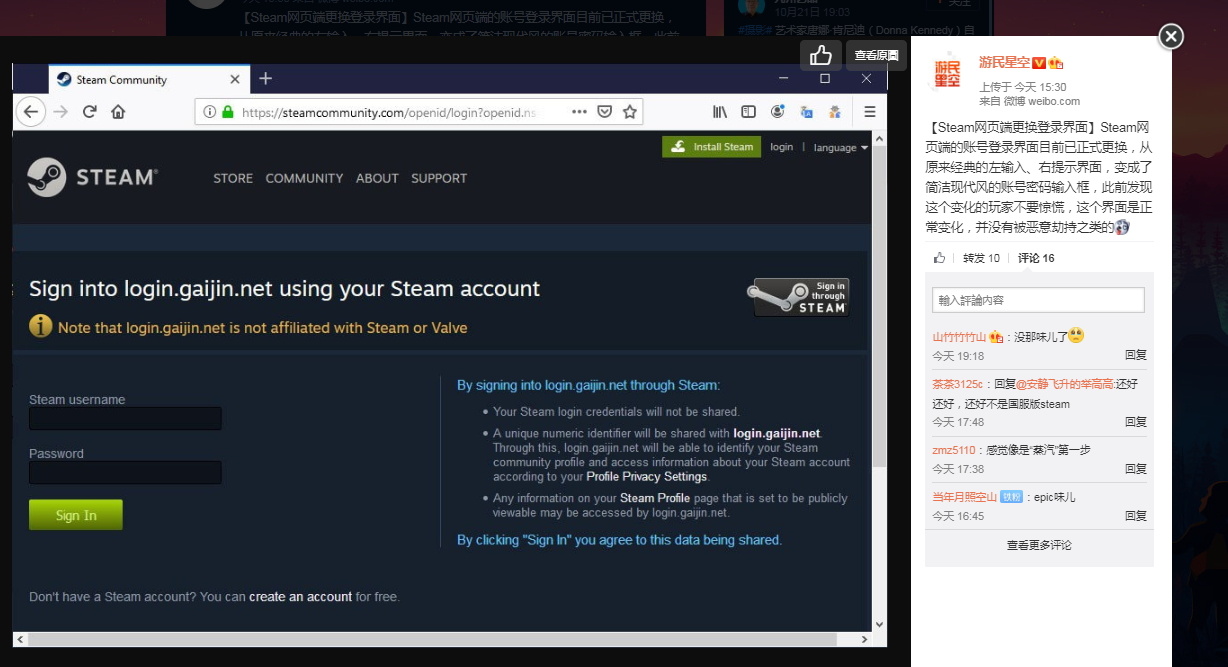
Task: Click the site information icon in the address bar
Action: pos(210,113)
